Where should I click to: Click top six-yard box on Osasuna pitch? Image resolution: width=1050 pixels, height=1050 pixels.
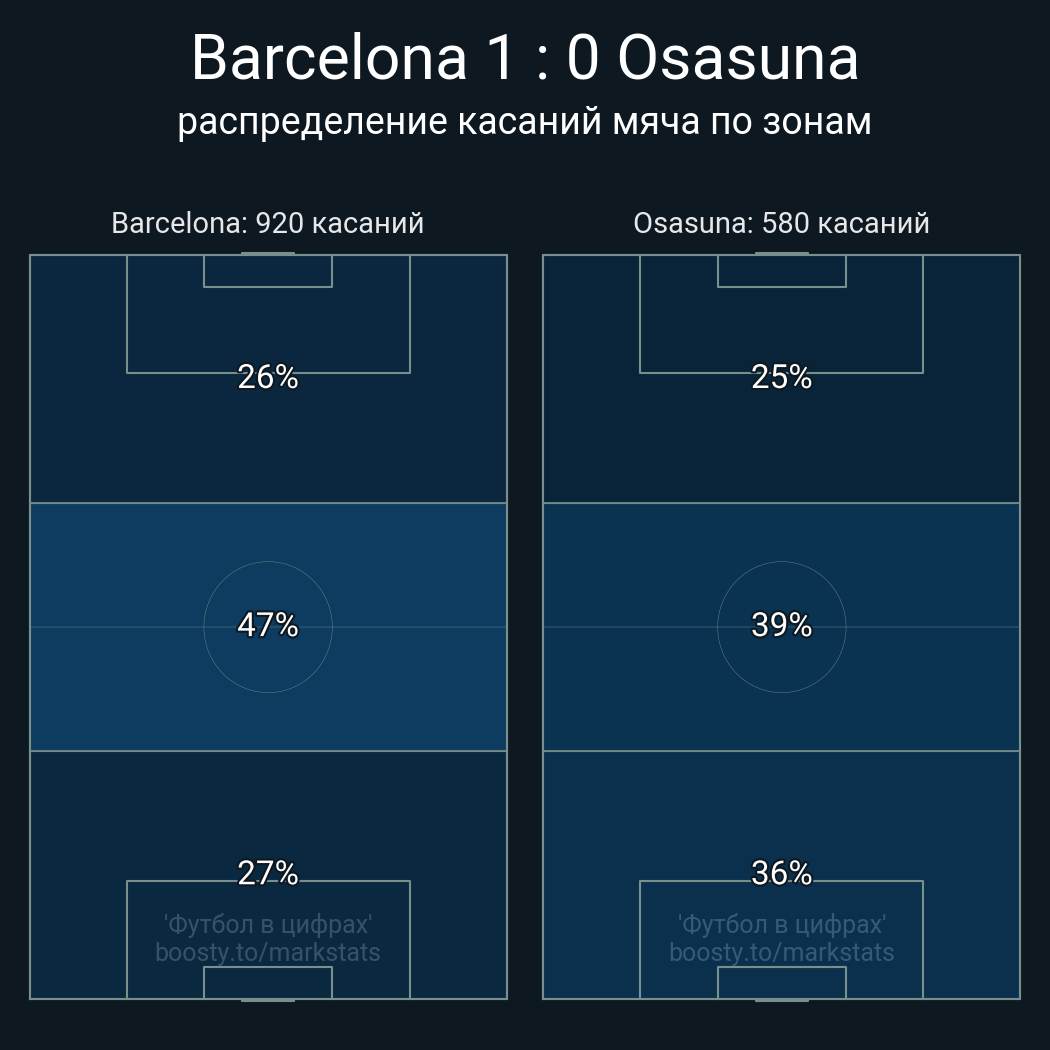(x=781, y=271)
